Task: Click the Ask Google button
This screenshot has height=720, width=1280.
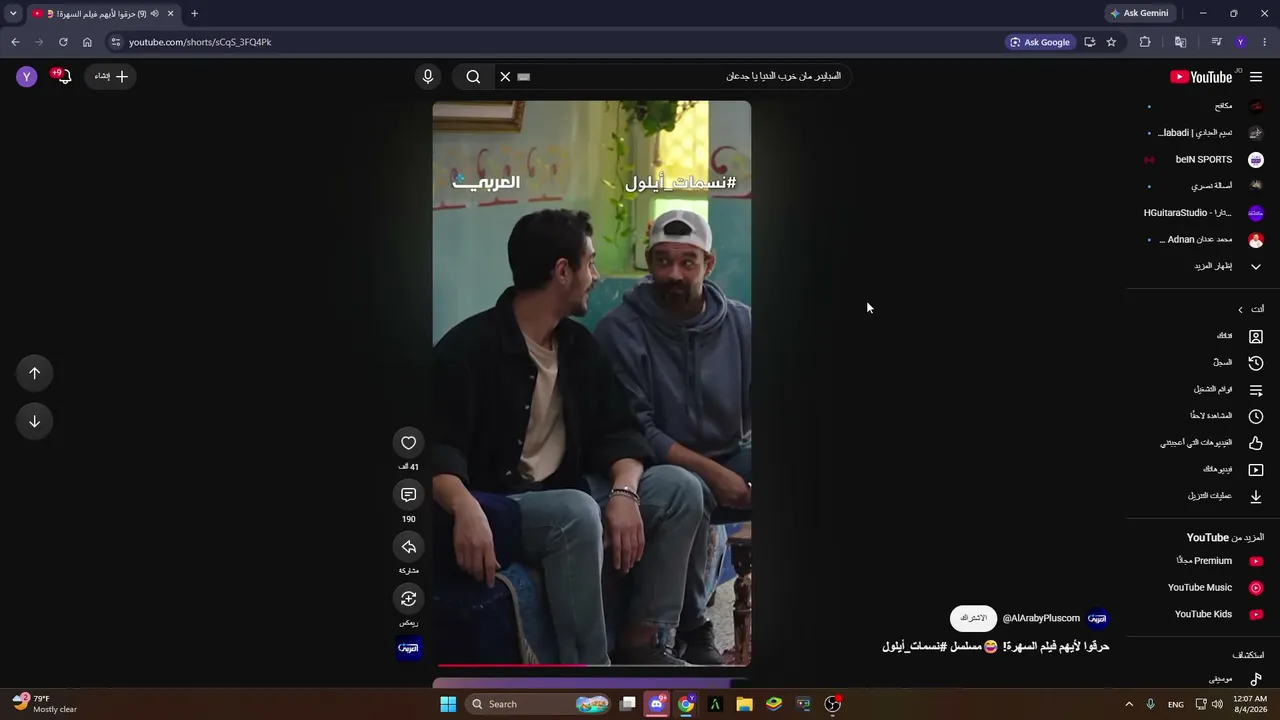Action: tap(1040, 42)
